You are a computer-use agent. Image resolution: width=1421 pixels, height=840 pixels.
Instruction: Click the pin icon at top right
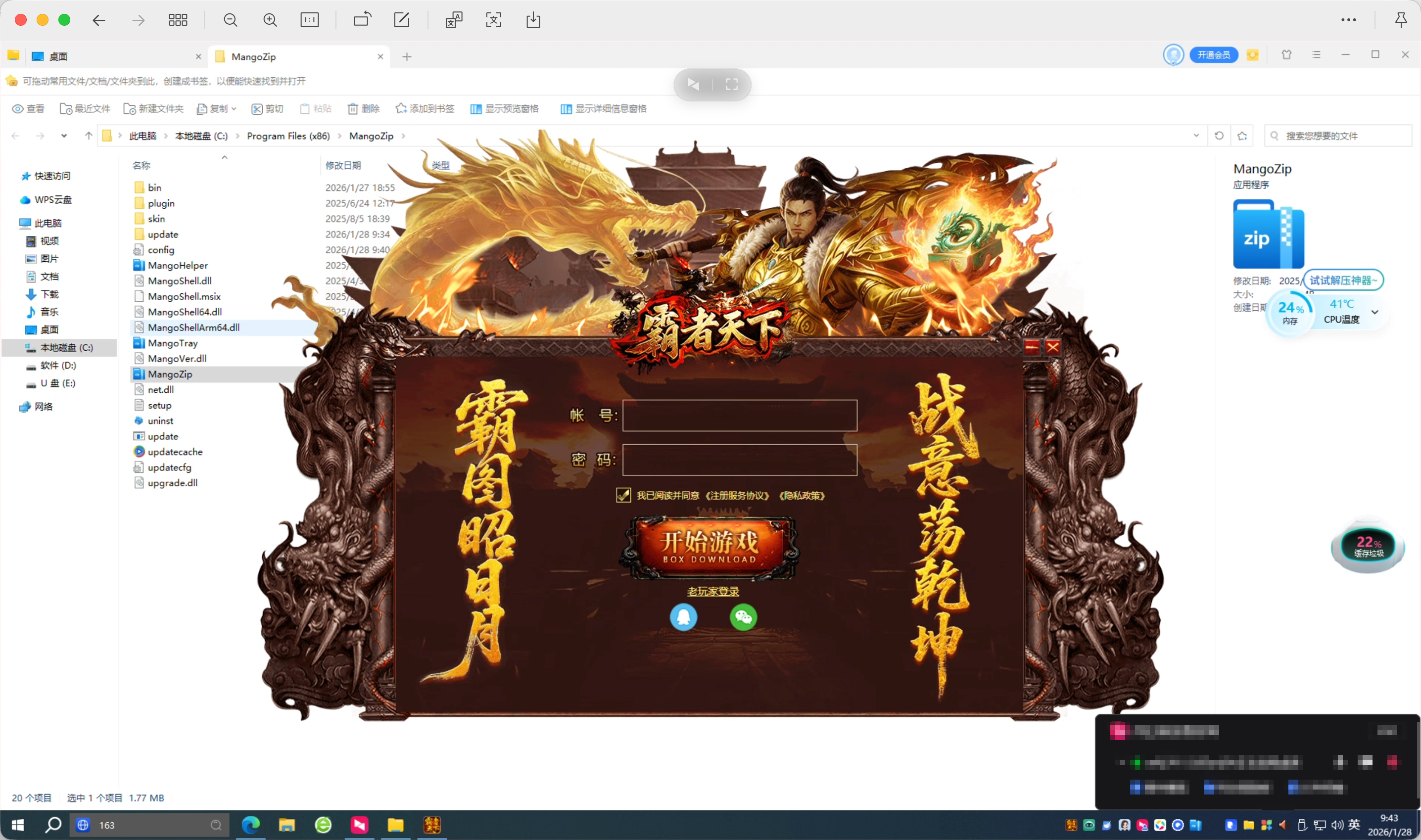(1400, 20)
